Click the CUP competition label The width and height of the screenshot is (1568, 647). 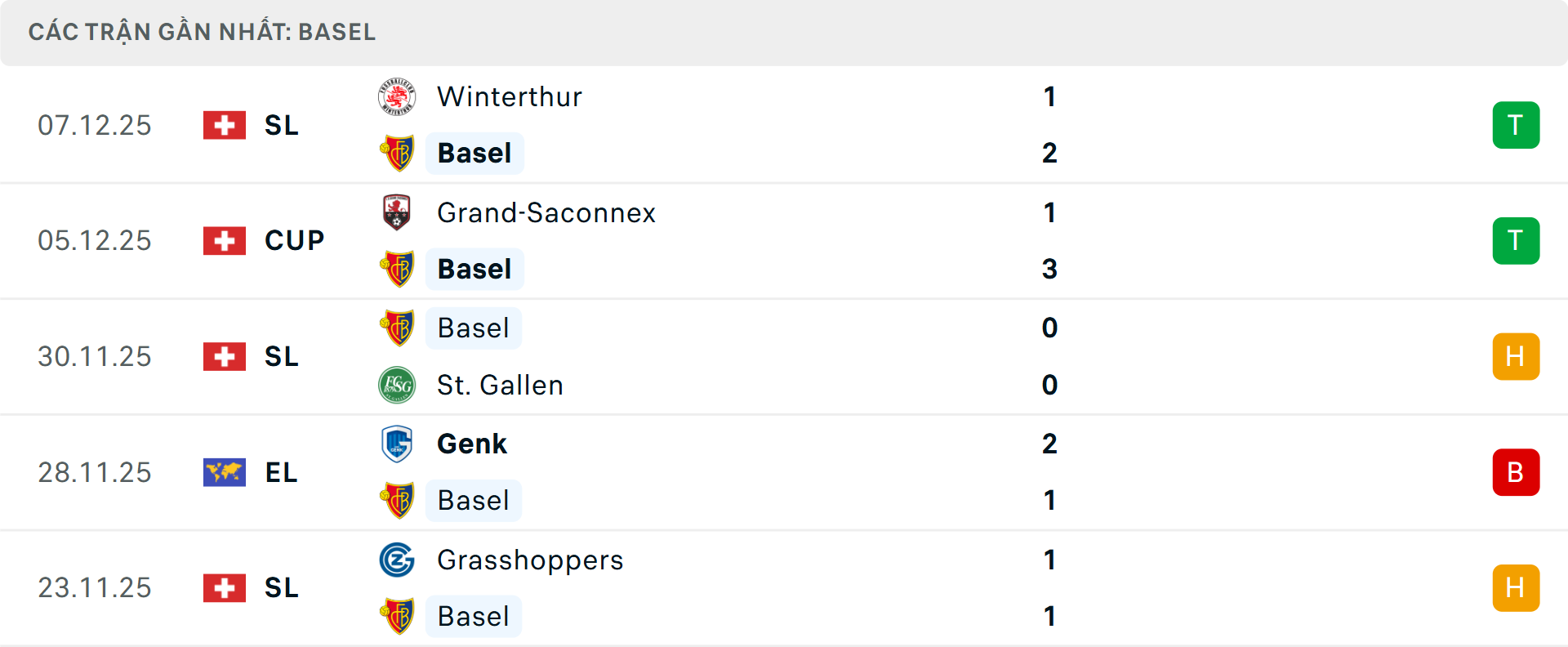(x=292, y=240)
